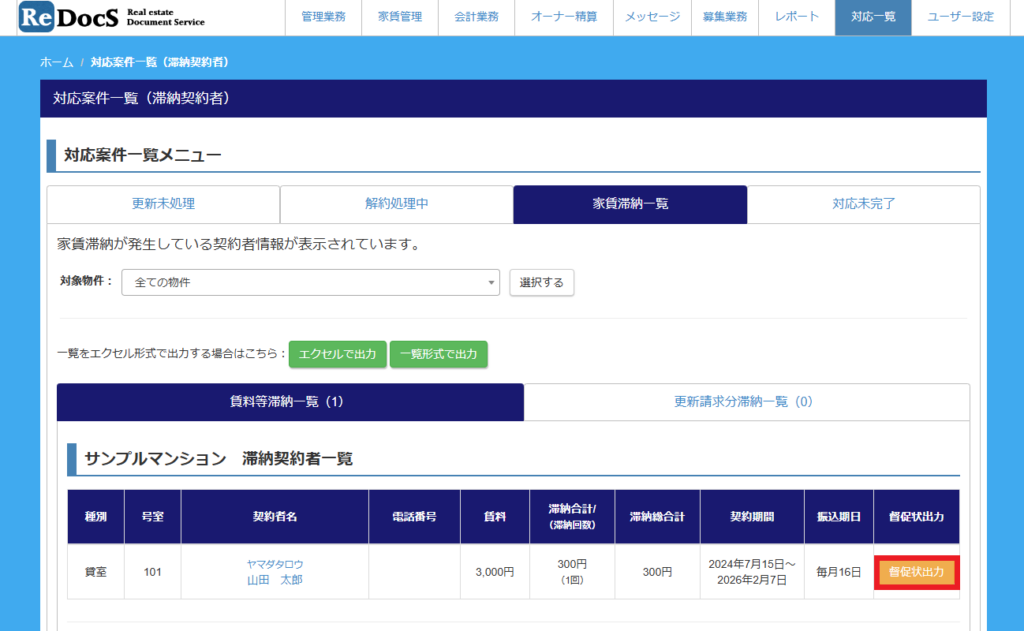Open the 管理業務 menu
Image resolution: width=1024 pixels, height=631 pixels.
tap(323, 17)
